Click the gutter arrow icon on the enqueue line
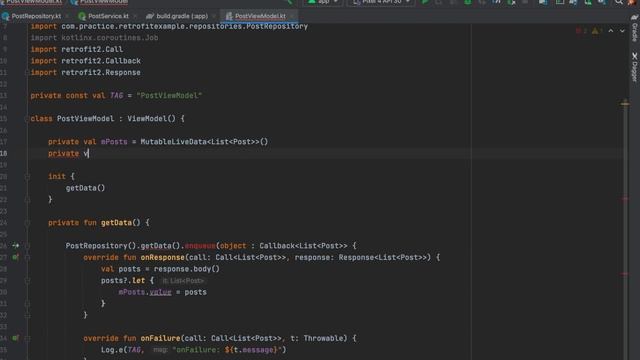 (16, 246)
